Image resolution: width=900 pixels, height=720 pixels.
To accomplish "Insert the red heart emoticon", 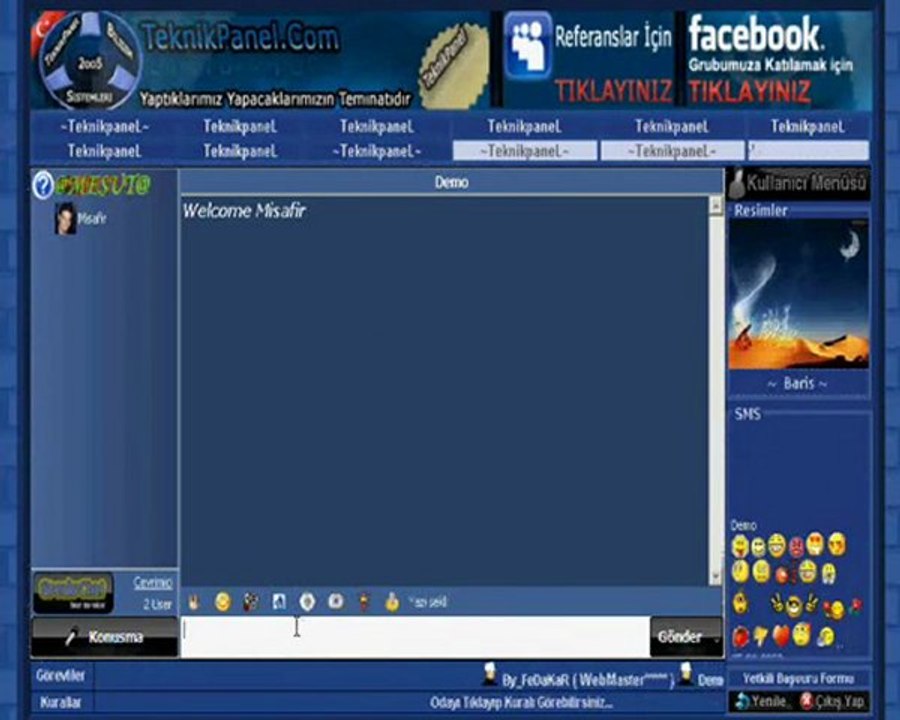I will [780, 636].
